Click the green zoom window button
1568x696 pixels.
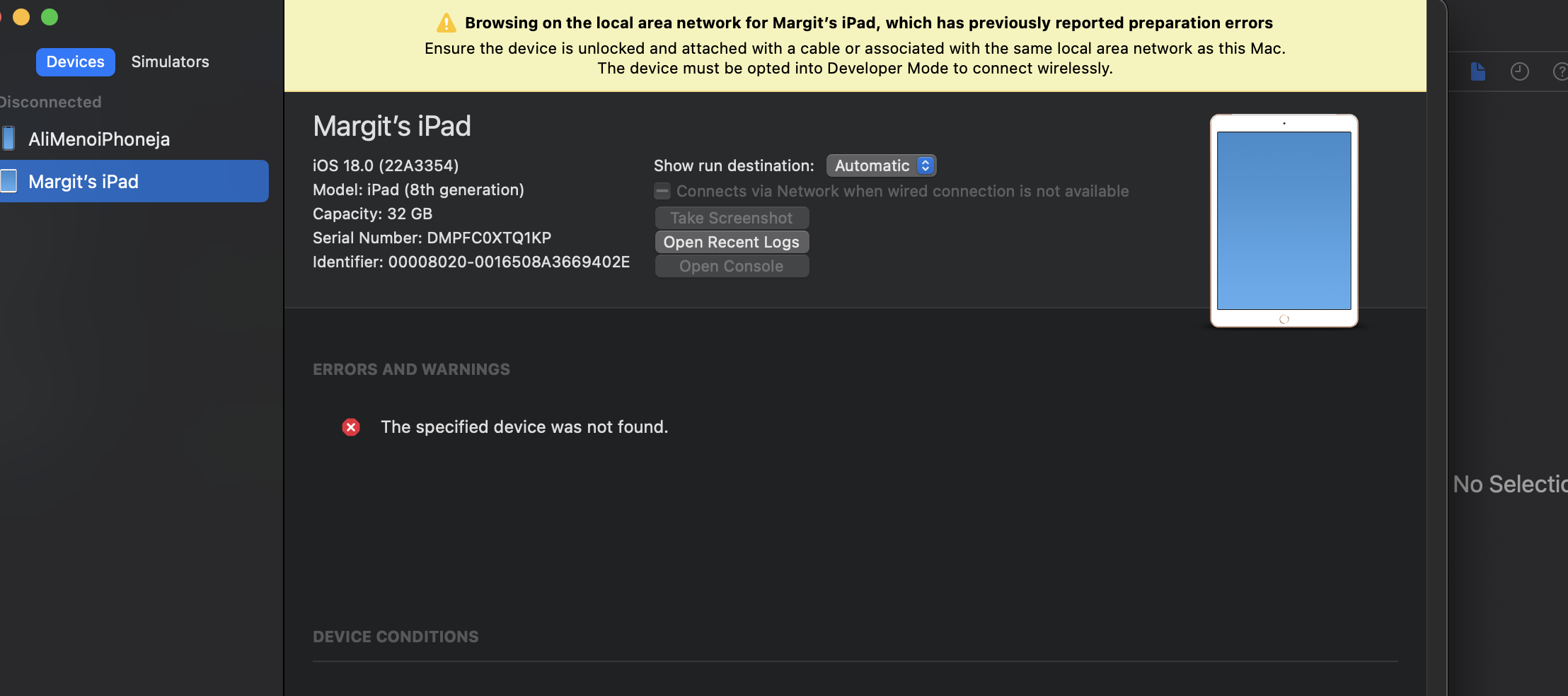click(50, 17)
